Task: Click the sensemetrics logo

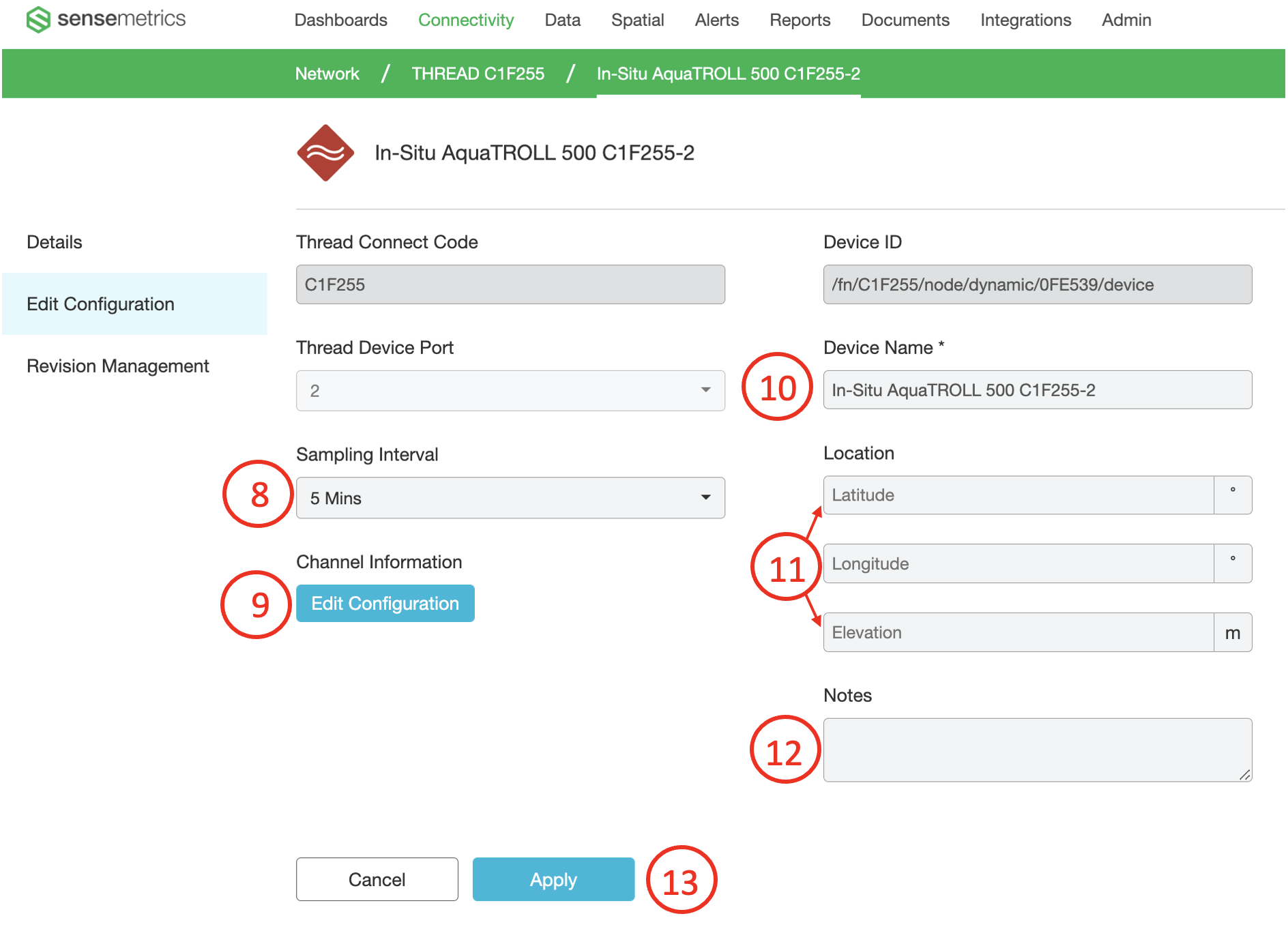Action: point(106,19)
